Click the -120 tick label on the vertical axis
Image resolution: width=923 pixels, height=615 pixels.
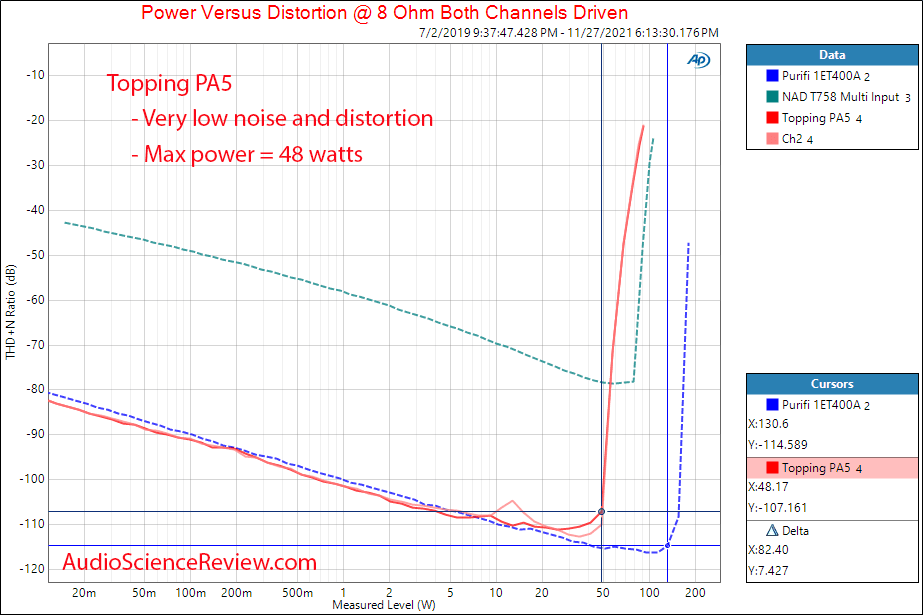[x=32, y=569]
